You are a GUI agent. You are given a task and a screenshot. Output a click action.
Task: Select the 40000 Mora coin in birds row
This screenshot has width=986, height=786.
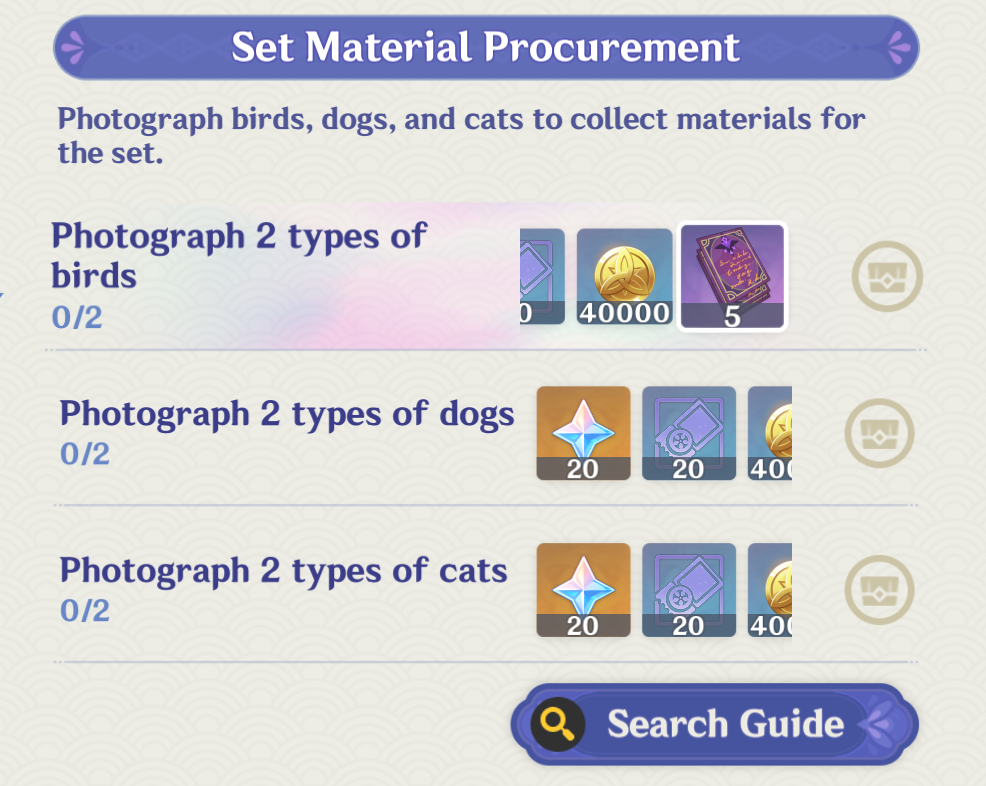point(624,276)
